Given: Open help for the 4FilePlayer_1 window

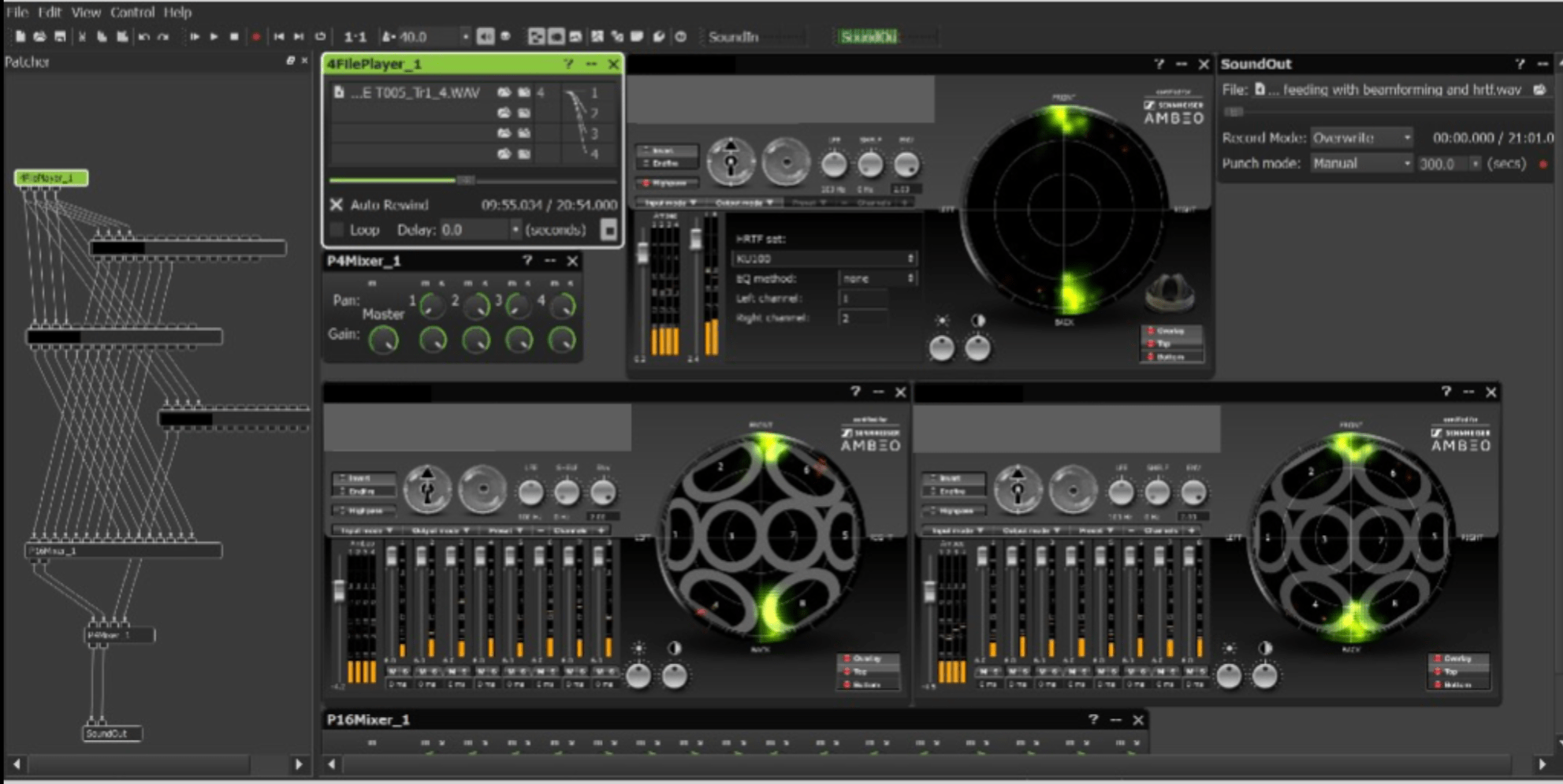Looking at the screenshot, I should [x=568, y=64].
